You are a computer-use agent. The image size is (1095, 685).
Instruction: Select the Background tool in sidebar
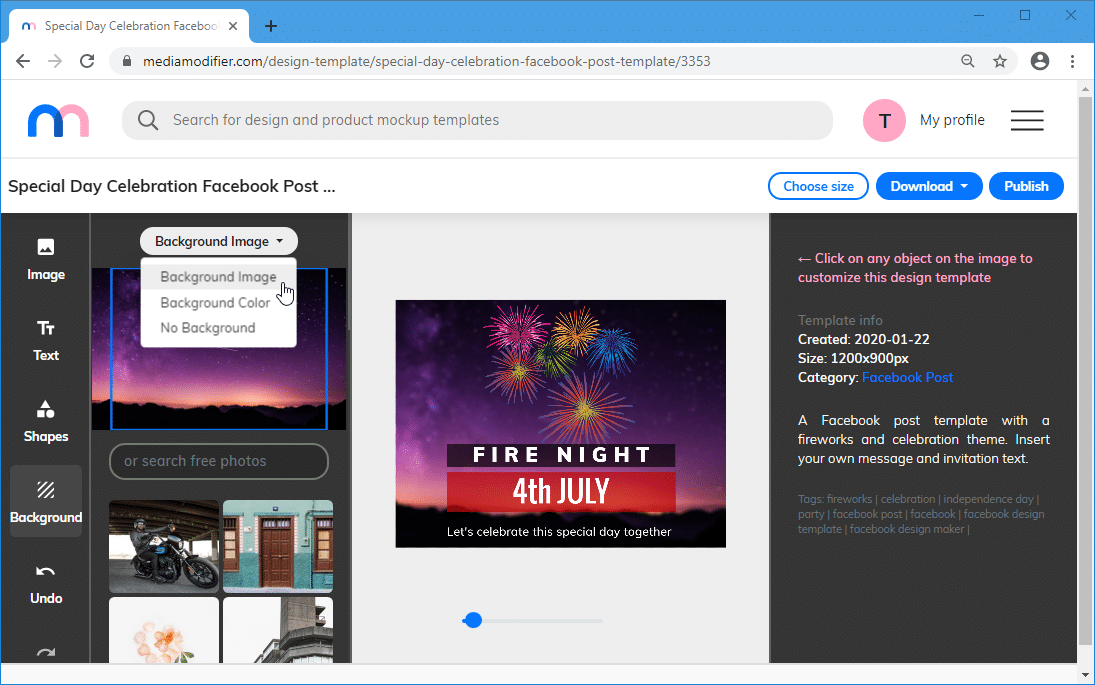coord(46,502)
